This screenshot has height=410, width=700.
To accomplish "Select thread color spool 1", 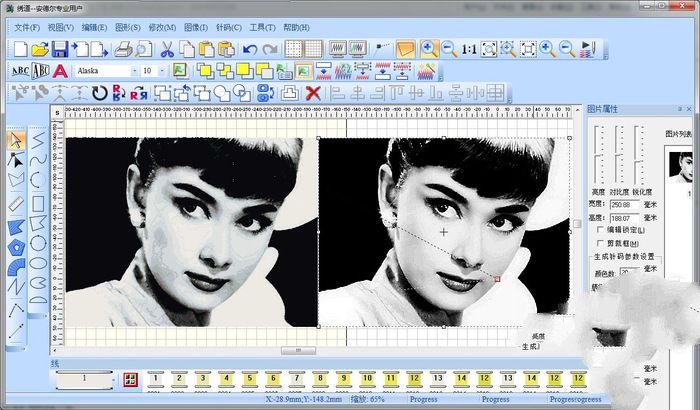I will [155, 380].
